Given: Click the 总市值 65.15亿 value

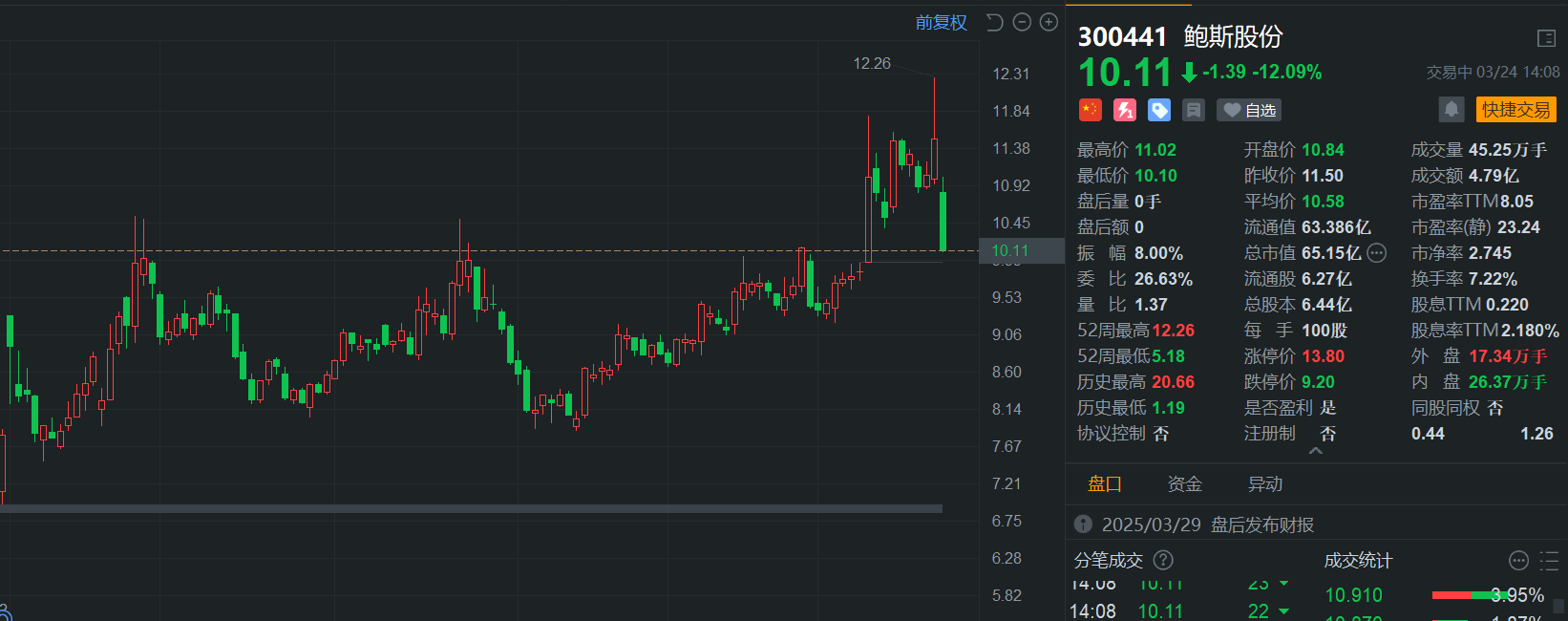Looking at the screenshot, I should pyautogui.click(x=1331, y=253).
